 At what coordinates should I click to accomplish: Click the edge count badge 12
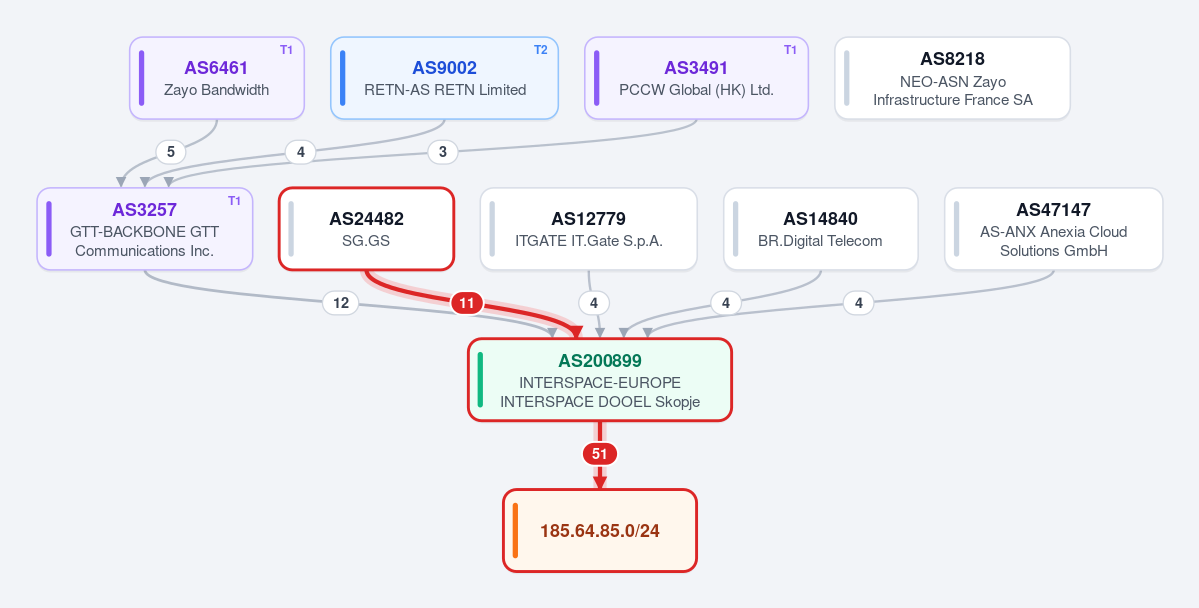341,304
